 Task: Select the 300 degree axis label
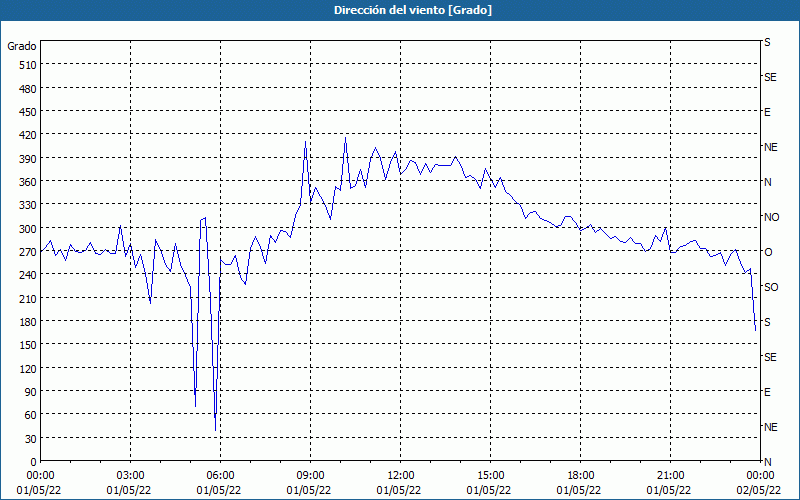tap(28, 229)
